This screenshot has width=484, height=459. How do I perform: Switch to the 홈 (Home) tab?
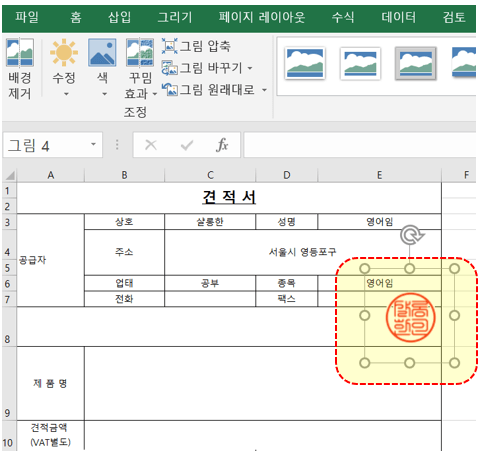point(76,17)
